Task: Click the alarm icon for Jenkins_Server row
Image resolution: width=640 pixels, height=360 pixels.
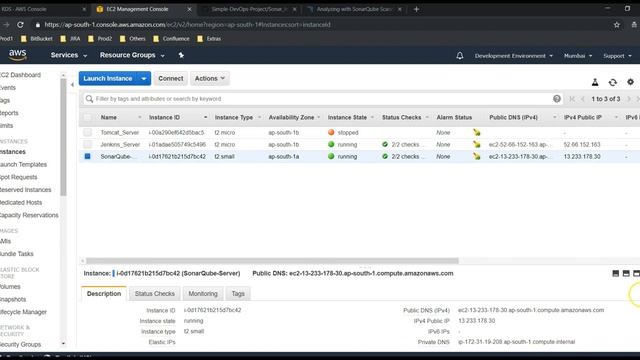Action: (x=477, y=144)
